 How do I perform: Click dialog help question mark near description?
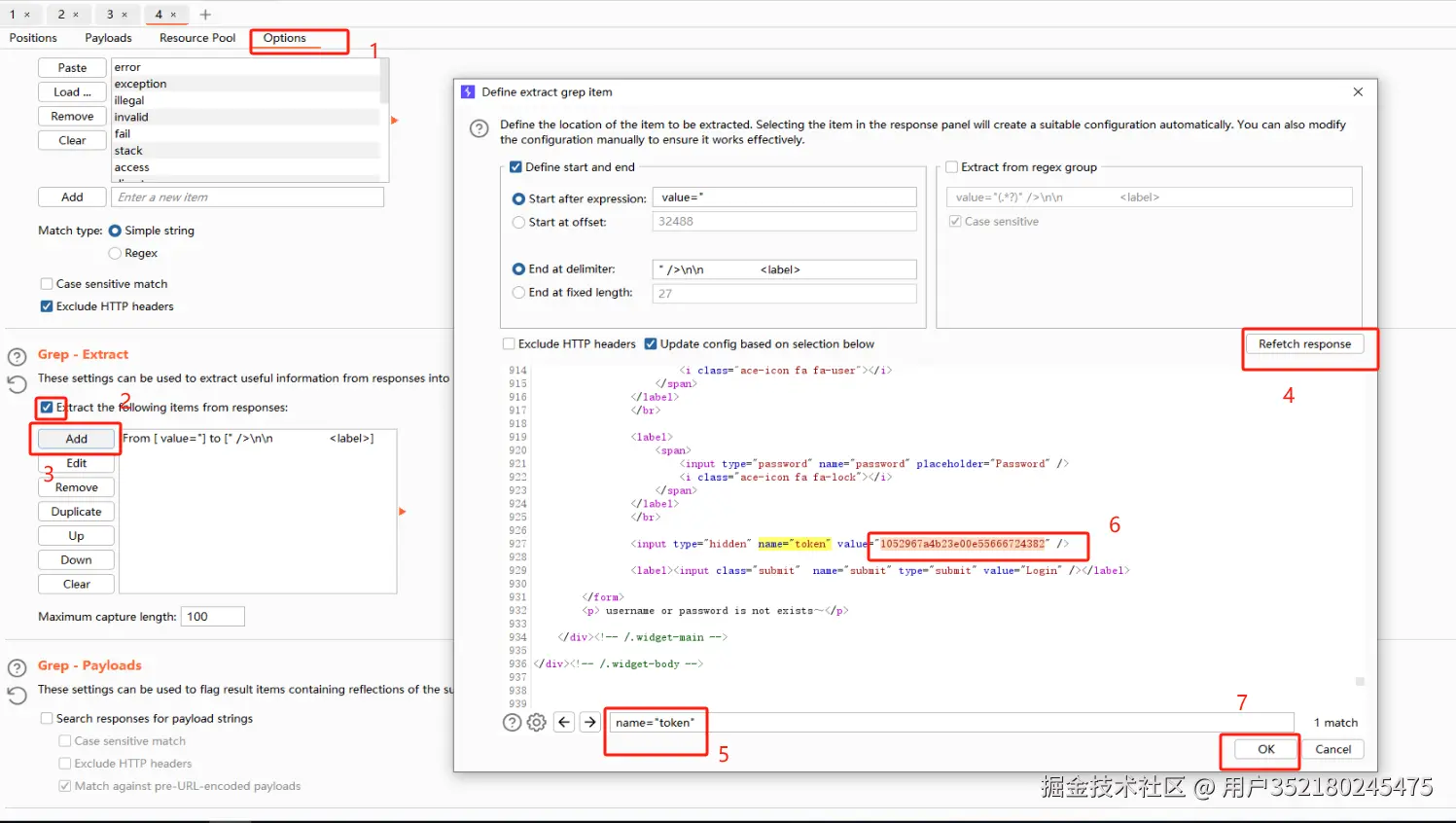[x=479, y=128]
